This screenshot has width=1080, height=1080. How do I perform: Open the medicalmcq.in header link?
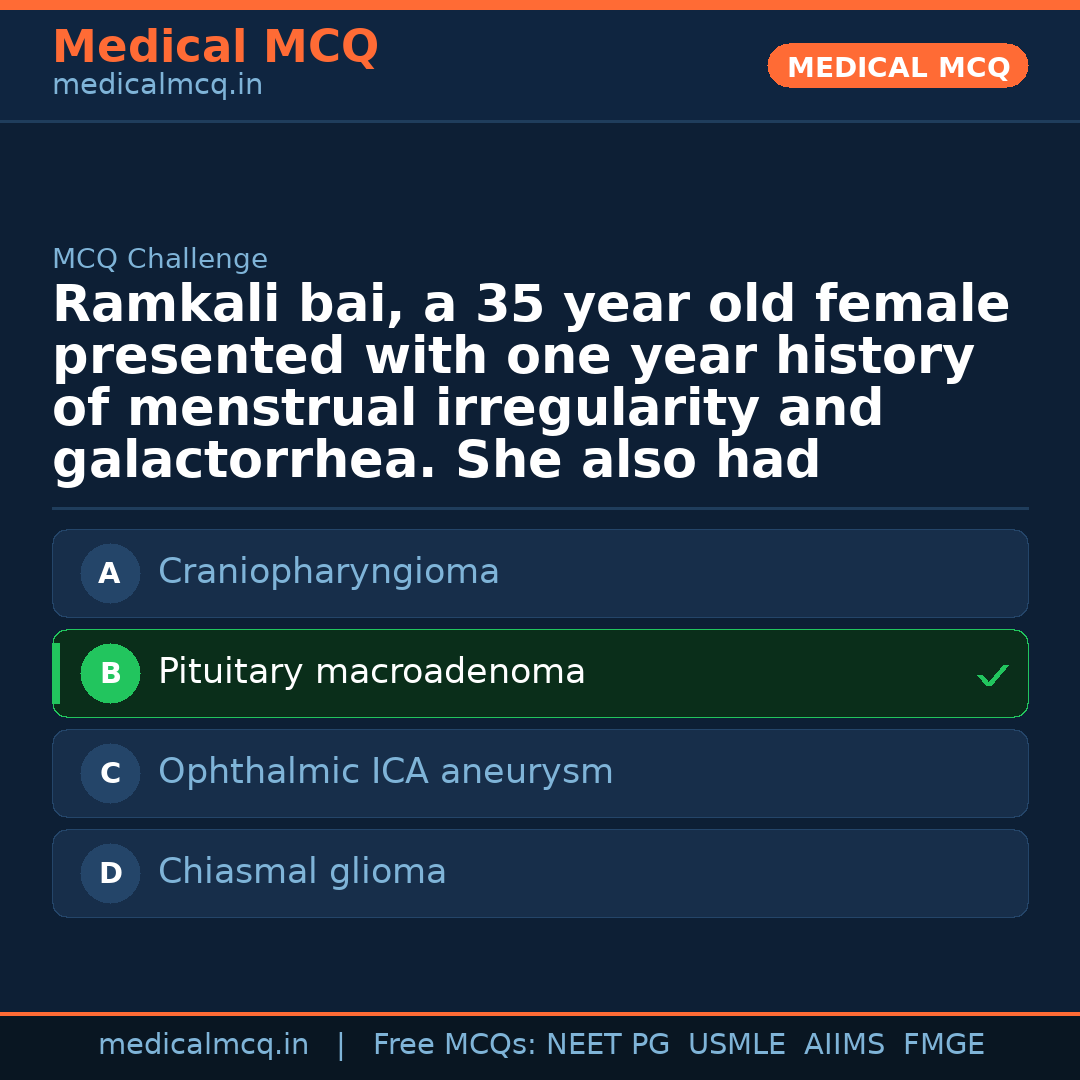click(x=157, y=86)
